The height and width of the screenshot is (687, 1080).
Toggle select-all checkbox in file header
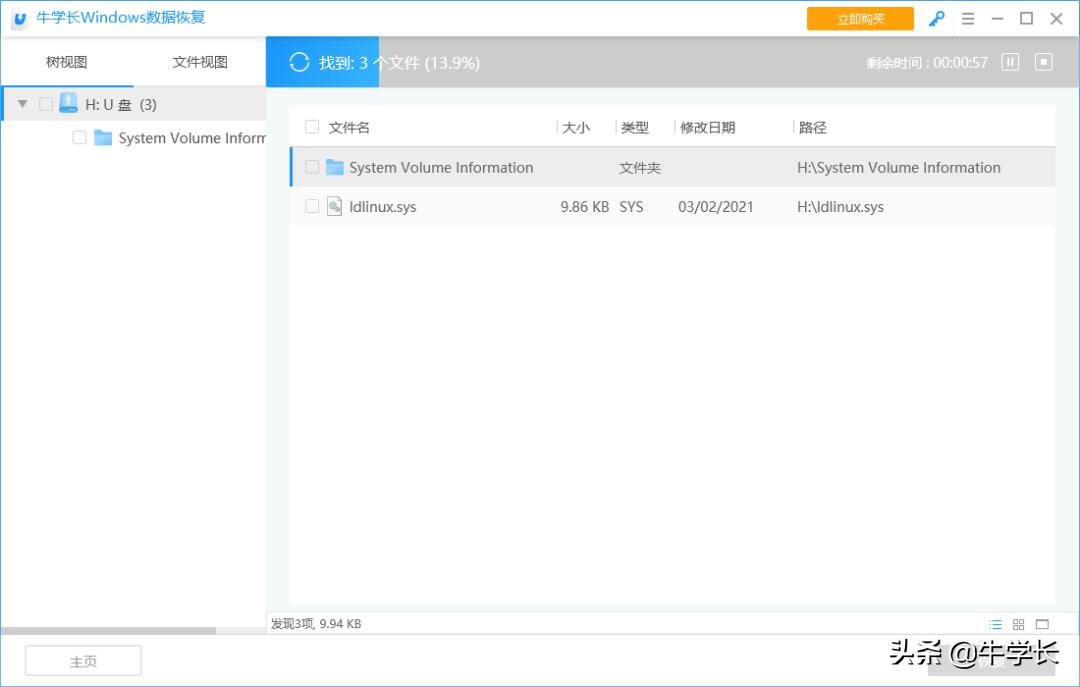tap(312, 127)
